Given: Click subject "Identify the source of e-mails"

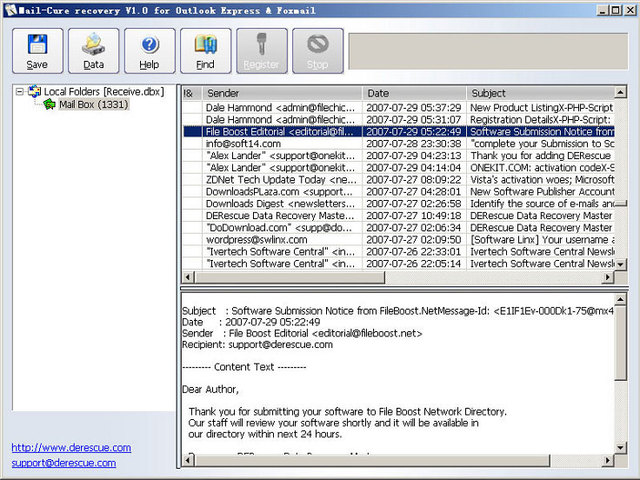Looking at the screenshot, I should [542, 204].
